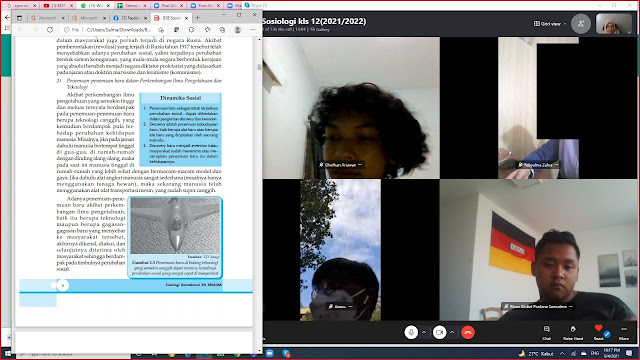The image size is (640, 360).
Task: Click the file path address bar in Edge
Action: [x=118, y=30]
